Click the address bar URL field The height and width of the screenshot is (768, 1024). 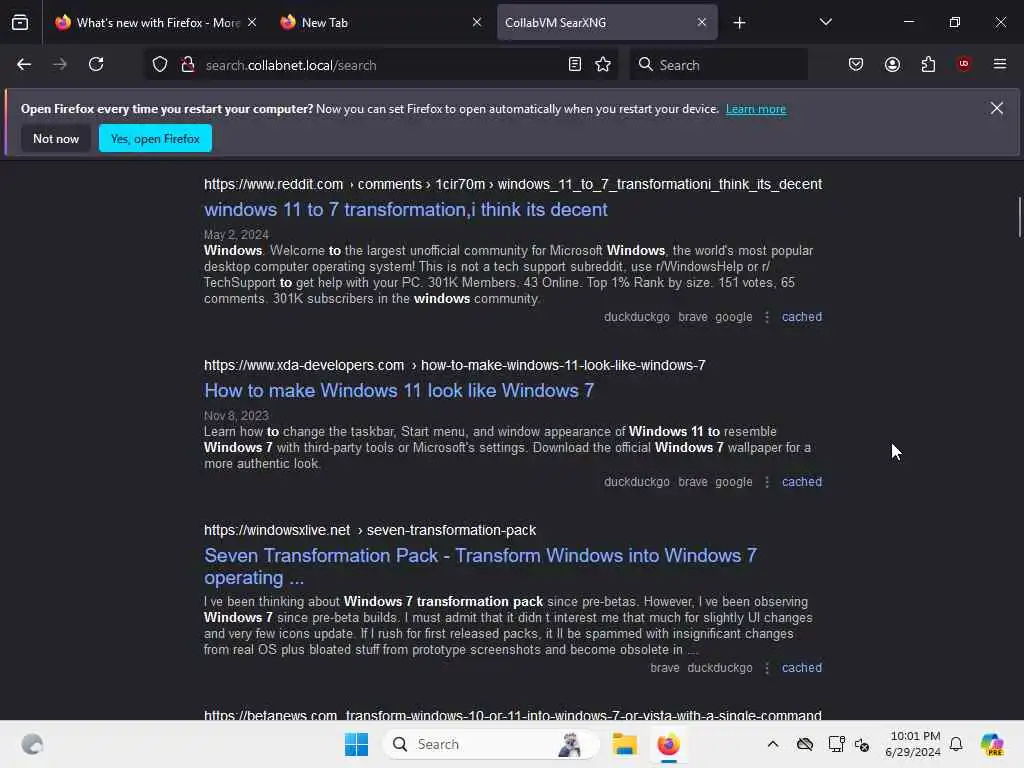point(382,65)
